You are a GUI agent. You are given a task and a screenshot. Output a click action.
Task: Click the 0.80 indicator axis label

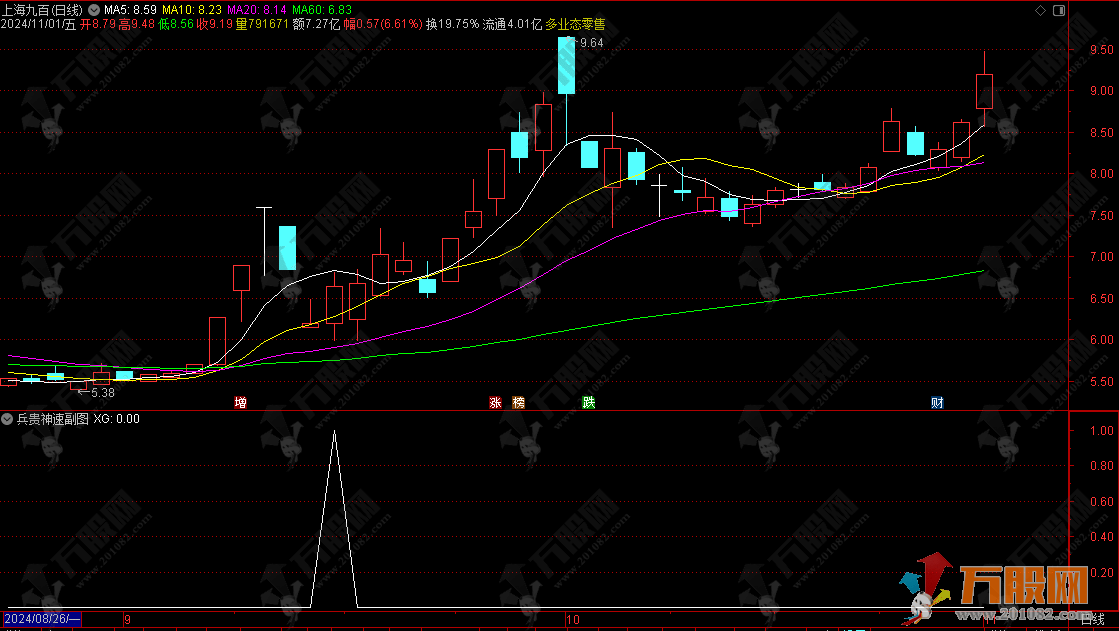(x=1102, y=466)
